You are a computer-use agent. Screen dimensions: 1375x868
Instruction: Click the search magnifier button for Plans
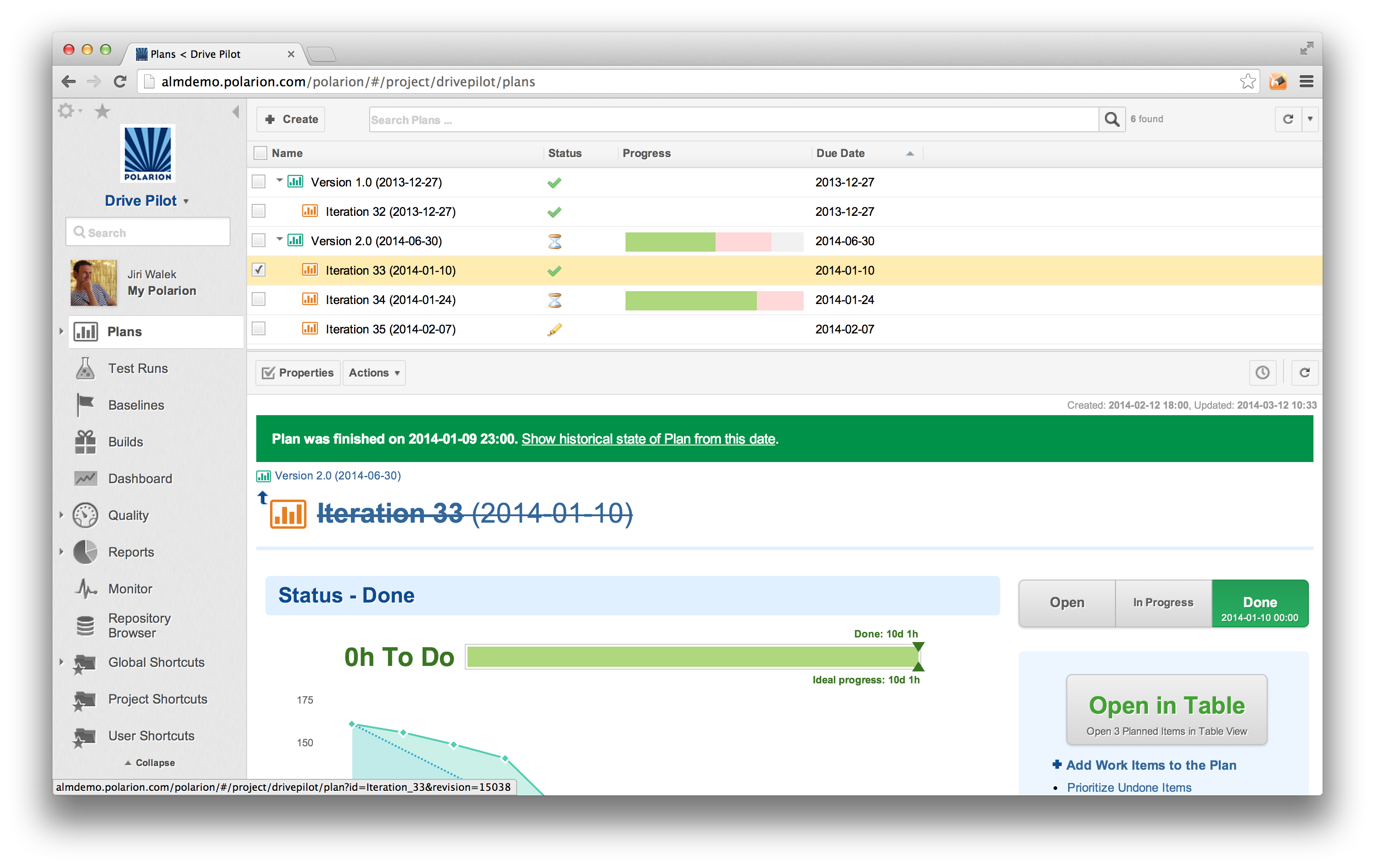[x=1111, y=119]
